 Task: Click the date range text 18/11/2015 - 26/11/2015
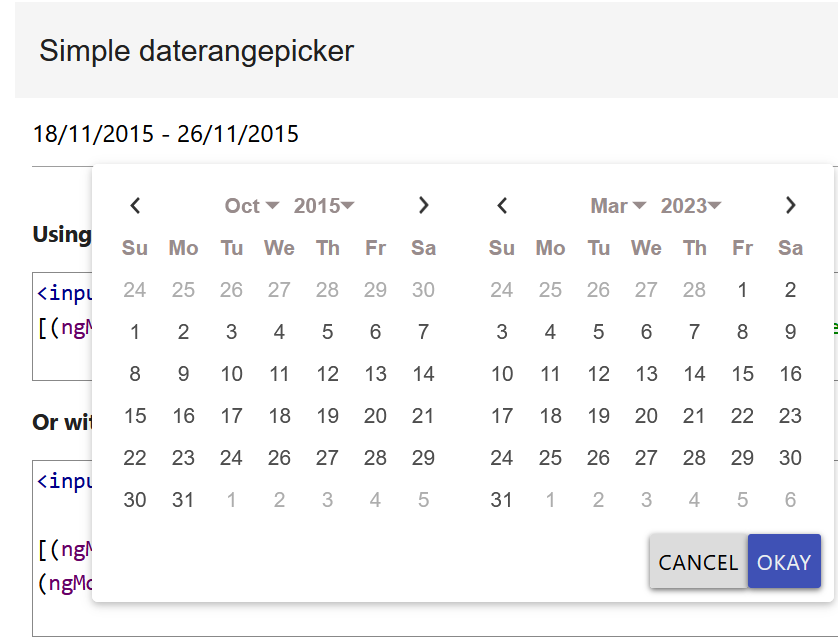(x=166, y=133)
